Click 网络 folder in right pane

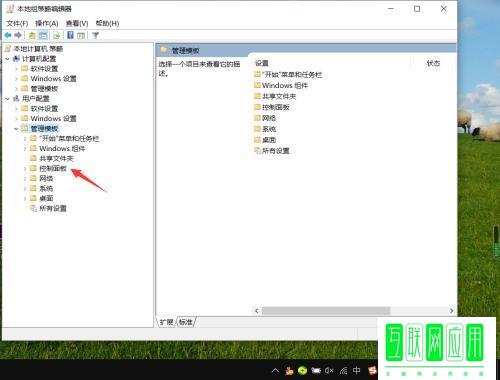click(265, 118)
